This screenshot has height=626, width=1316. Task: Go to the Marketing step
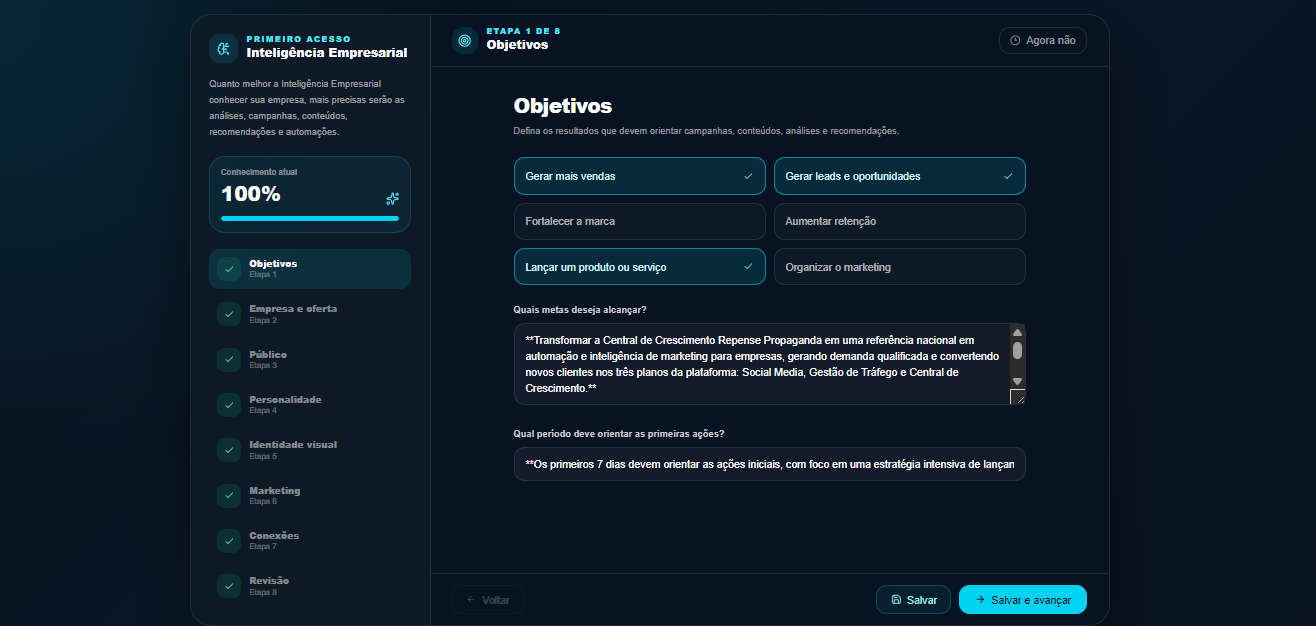pos(310,496)
